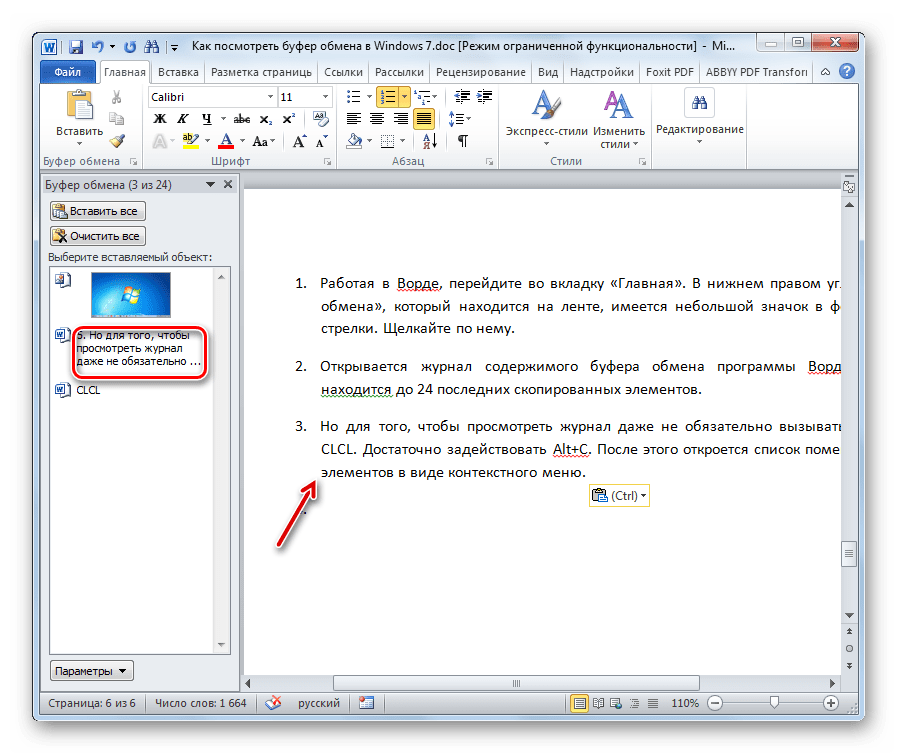Click the Copy icon under scissors
The image size is (898, 754).
[116, 119]
